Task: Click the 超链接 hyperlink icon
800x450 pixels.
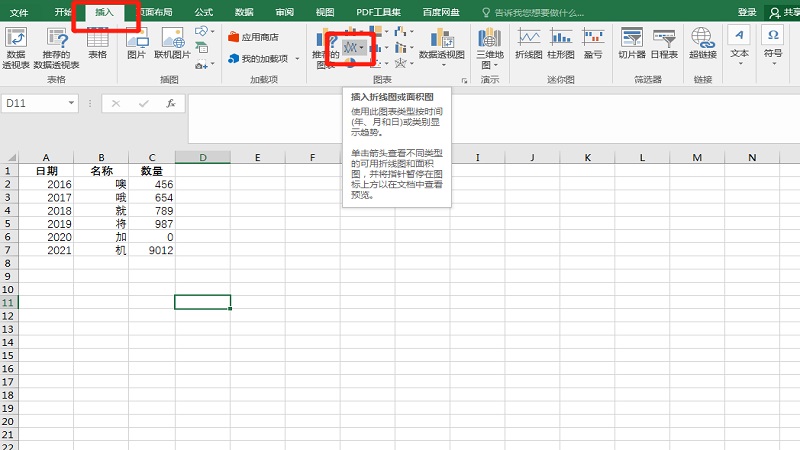Action: tap(702, 44)
